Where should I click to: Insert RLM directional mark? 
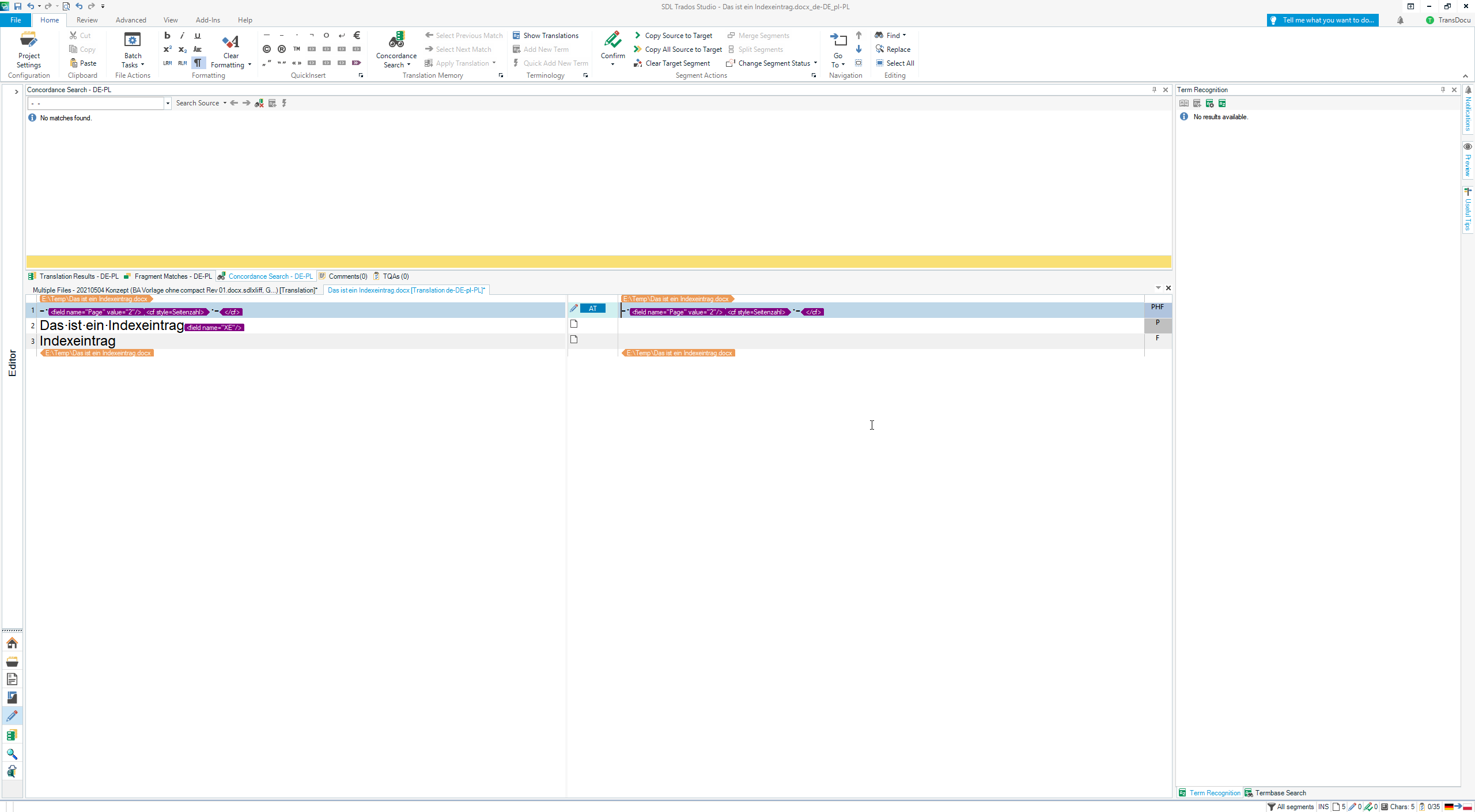182,63
